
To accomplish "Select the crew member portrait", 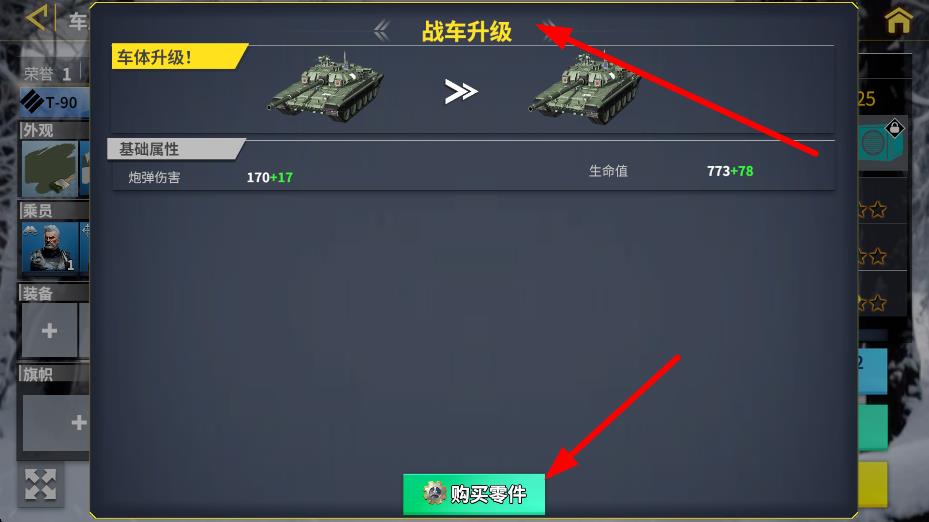I will (50, 248).
